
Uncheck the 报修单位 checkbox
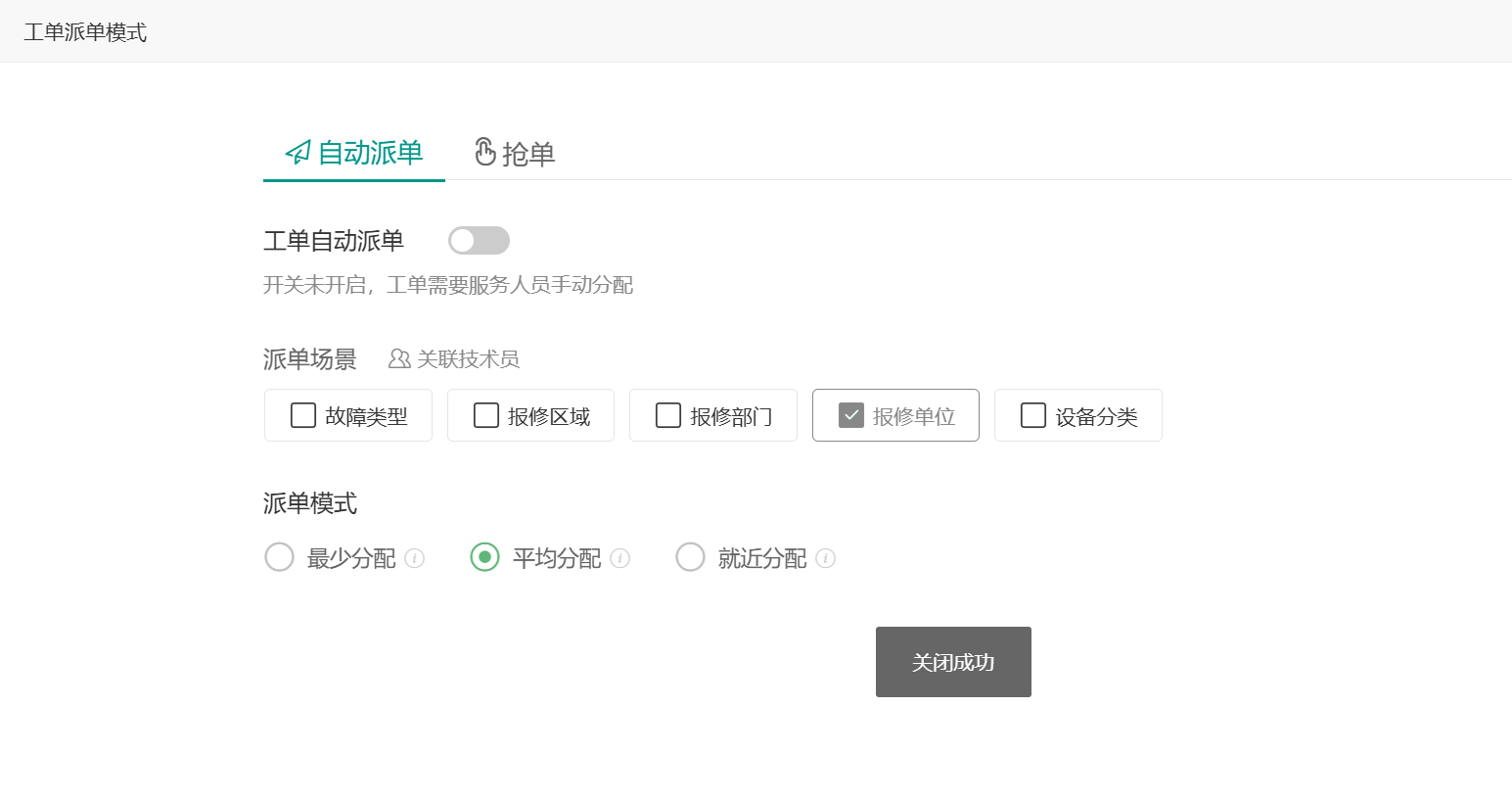(x=851, y=415)
